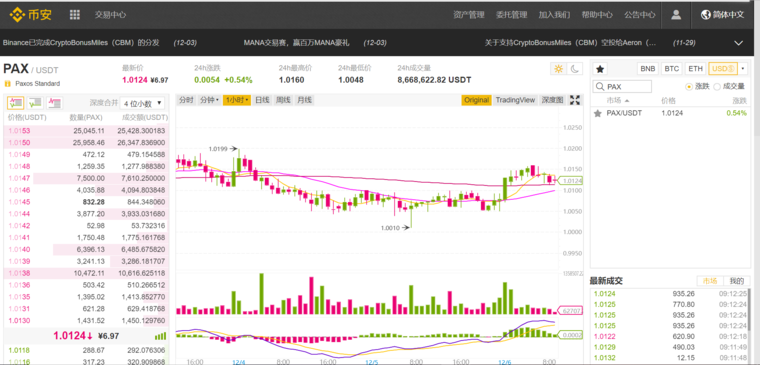Open the 4 位小数 depth merge dropdown
This screenshot has height=365, width=760.
point(143,103)
